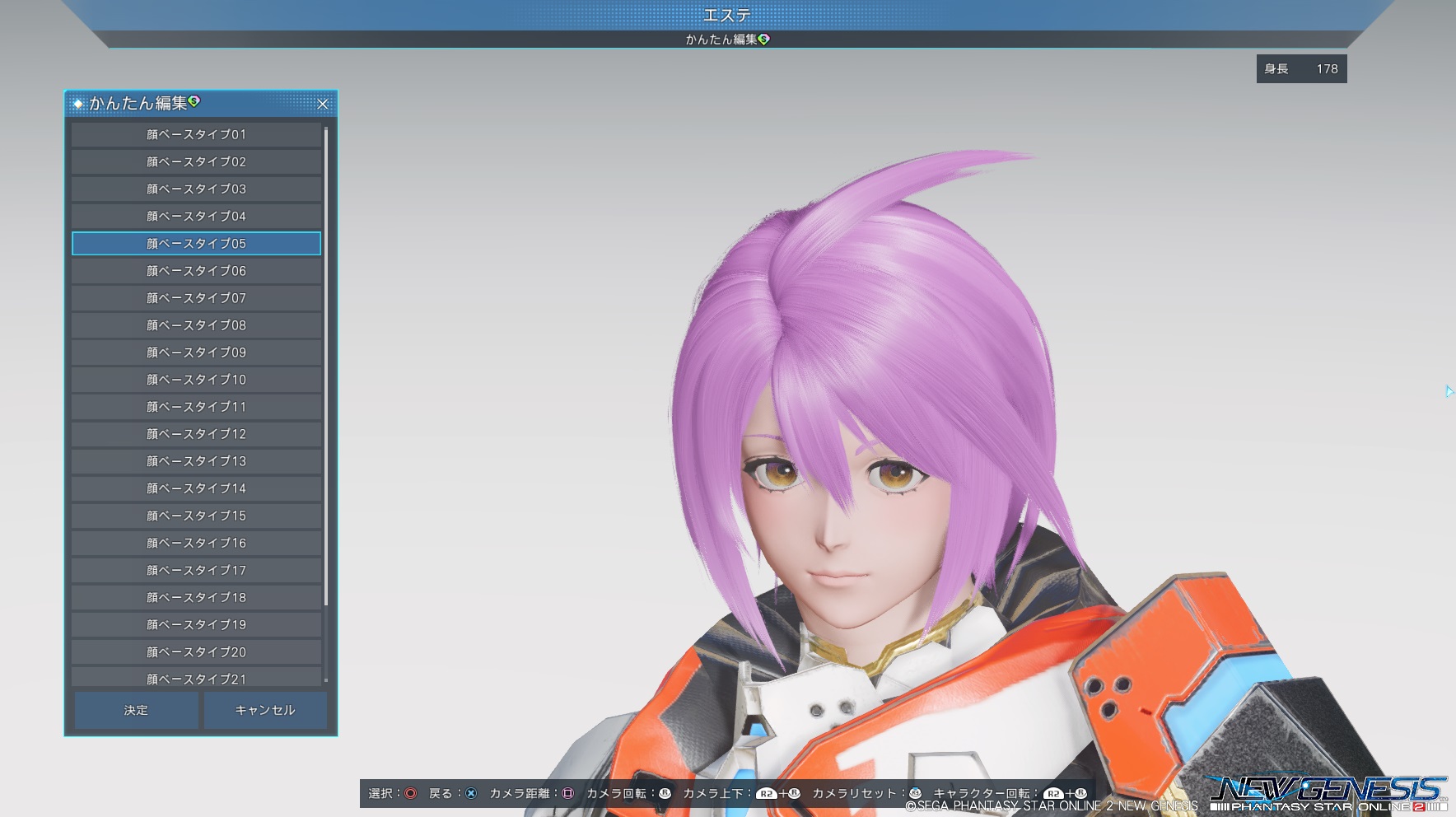Image resolution: width=1456 pixels, height=817 pixels.
Task: Click the rainbow S gem icon in panel title
Action: pyautogui.click(x=194, y=101)
